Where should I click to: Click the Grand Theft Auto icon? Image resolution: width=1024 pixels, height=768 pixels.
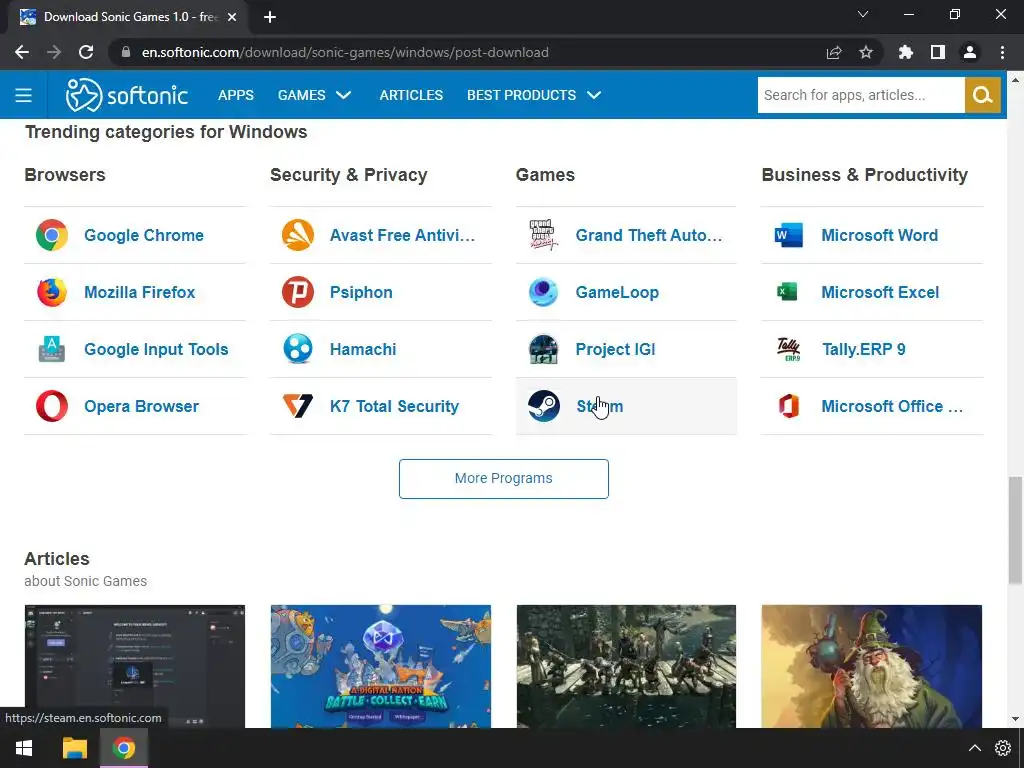[543, 235]
